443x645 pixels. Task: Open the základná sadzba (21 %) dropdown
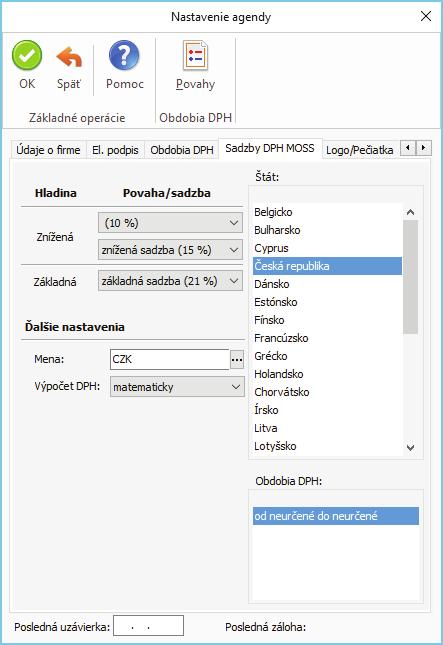(x=170, y=281)
